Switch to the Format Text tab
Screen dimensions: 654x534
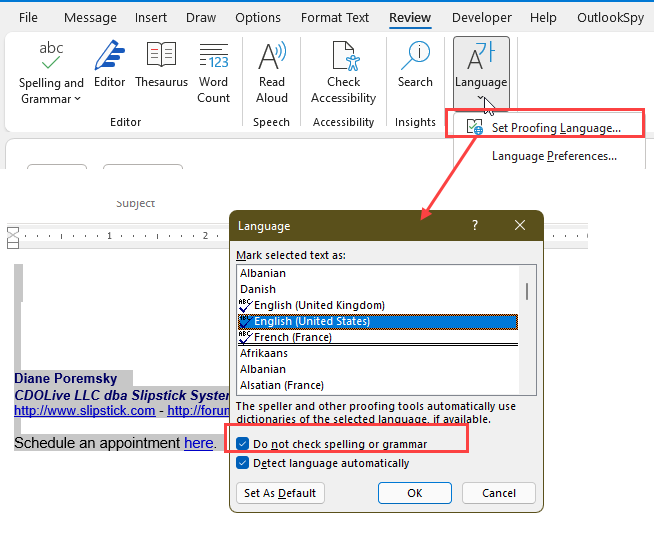(335, 18)
